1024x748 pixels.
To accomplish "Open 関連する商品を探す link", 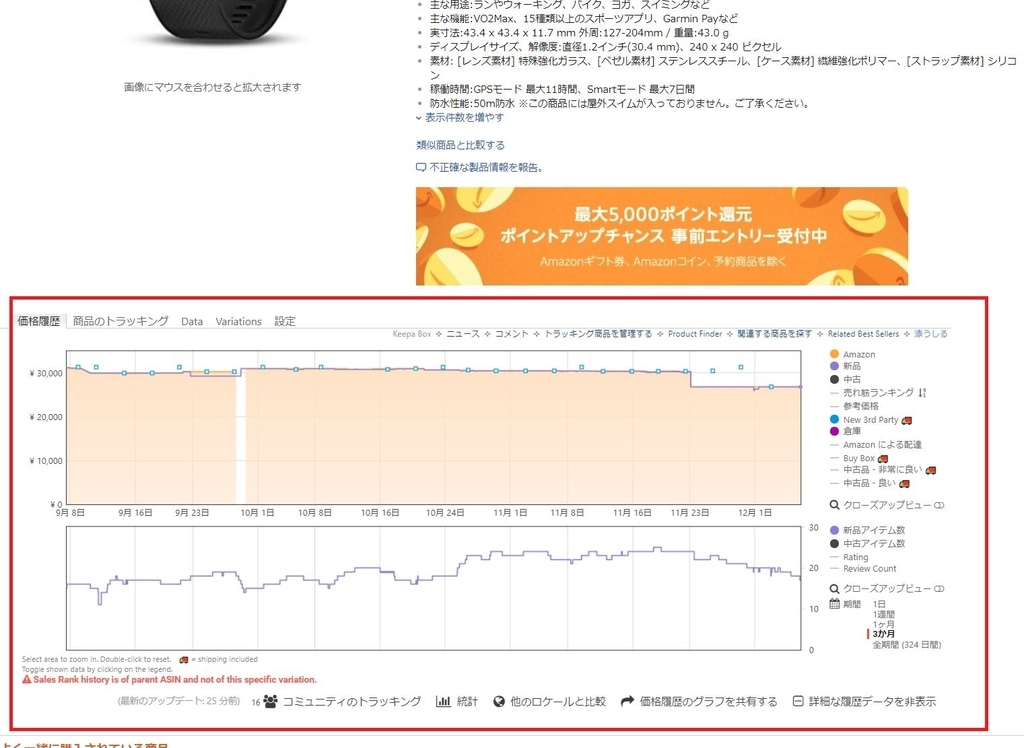I will pyautogui.click(x=775, y=334).
